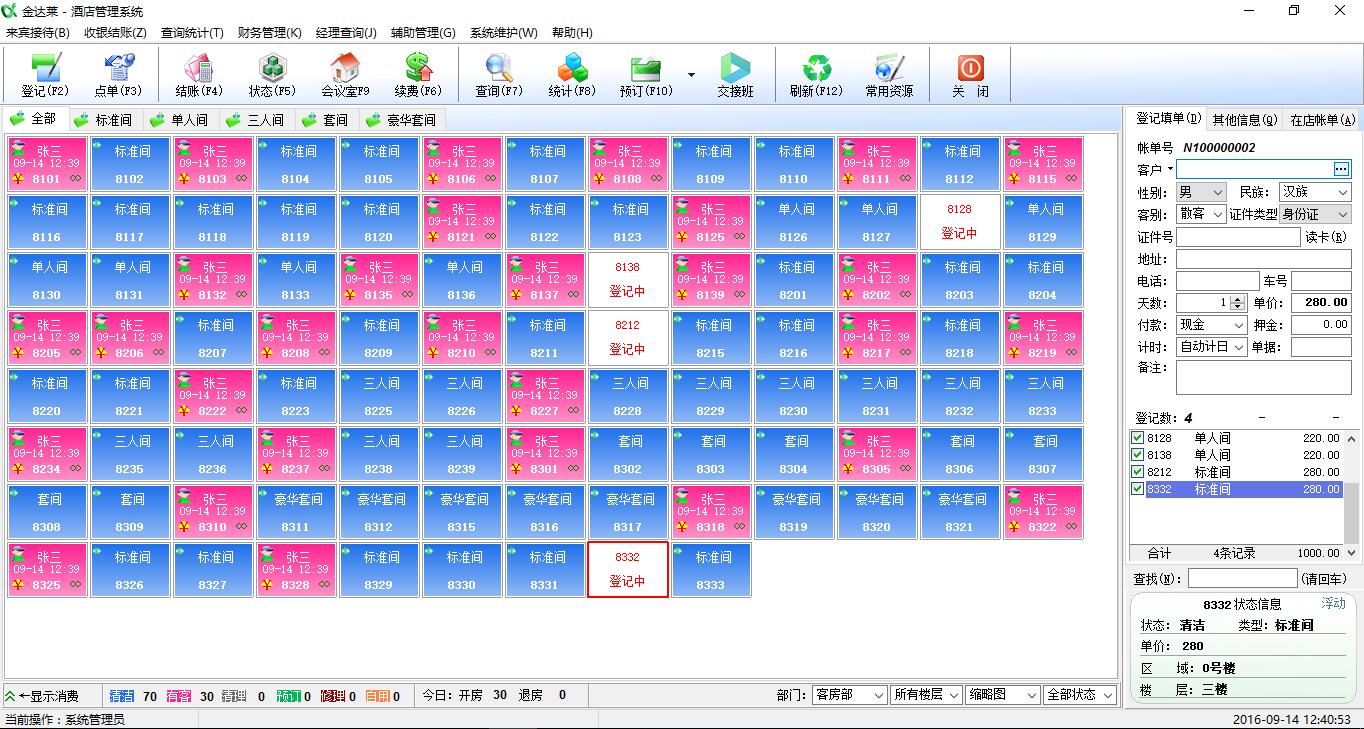The image size is (1364, 729).
Task: Switch to the 标准间 room type tab
Action: [x=105, y=120]
